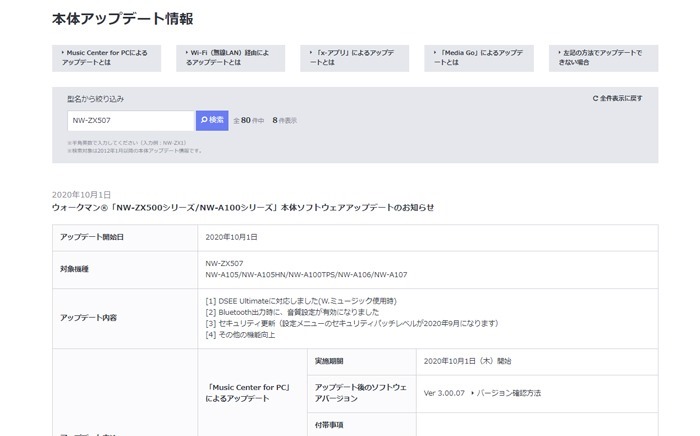Click the 本体アップデート情報 heading
The height and width of the screenshot is (436, 700).
point(123,19)
